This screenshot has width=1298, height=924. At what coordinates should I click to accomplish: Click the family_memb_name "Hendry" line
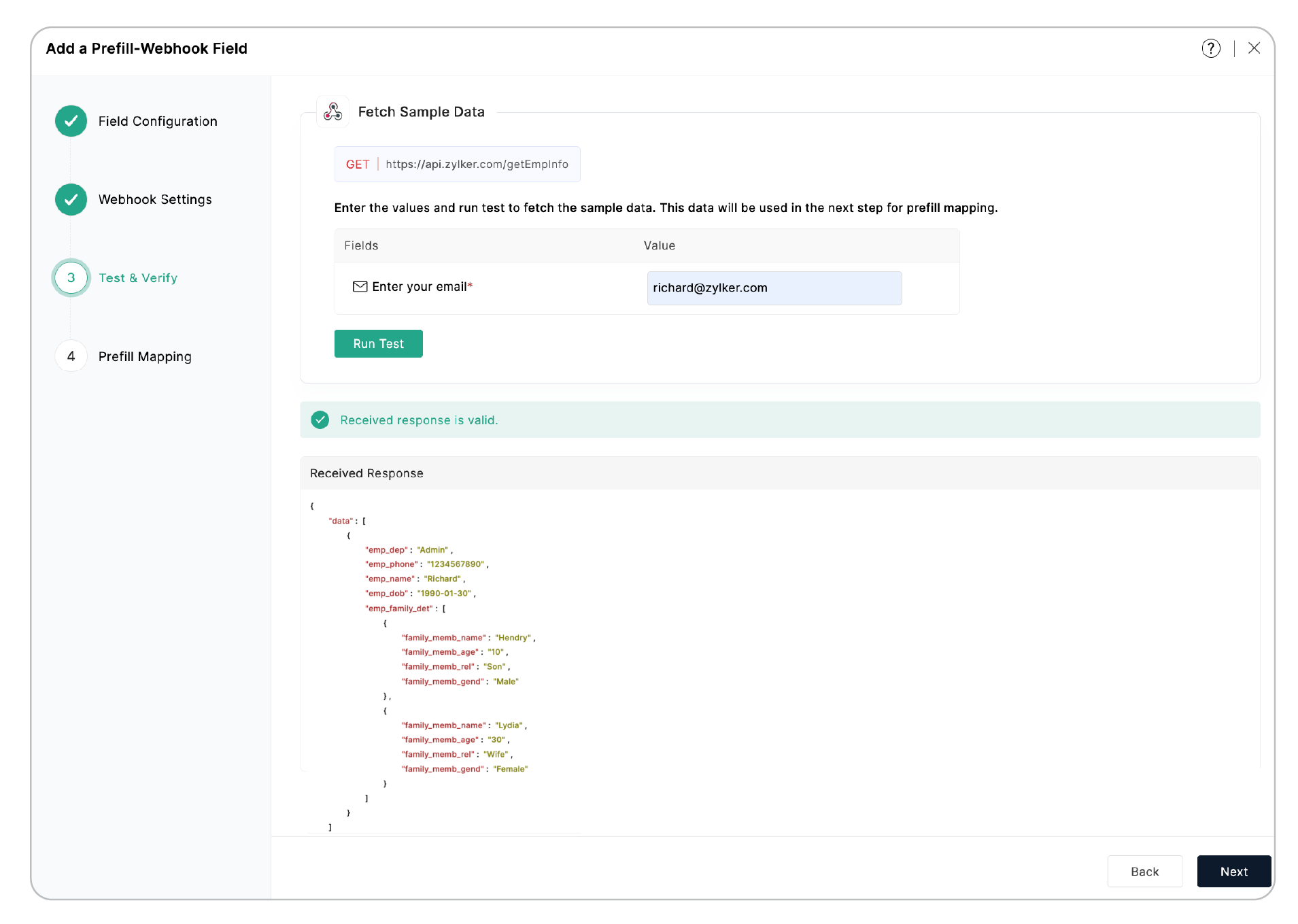(468, 638)
